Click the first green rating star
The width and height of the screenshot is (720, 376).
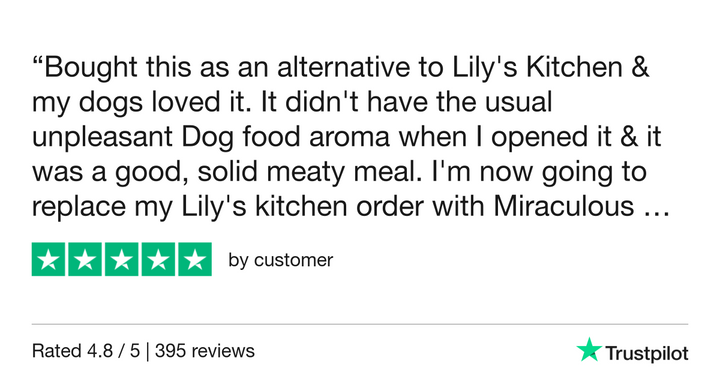coord(48,259)
